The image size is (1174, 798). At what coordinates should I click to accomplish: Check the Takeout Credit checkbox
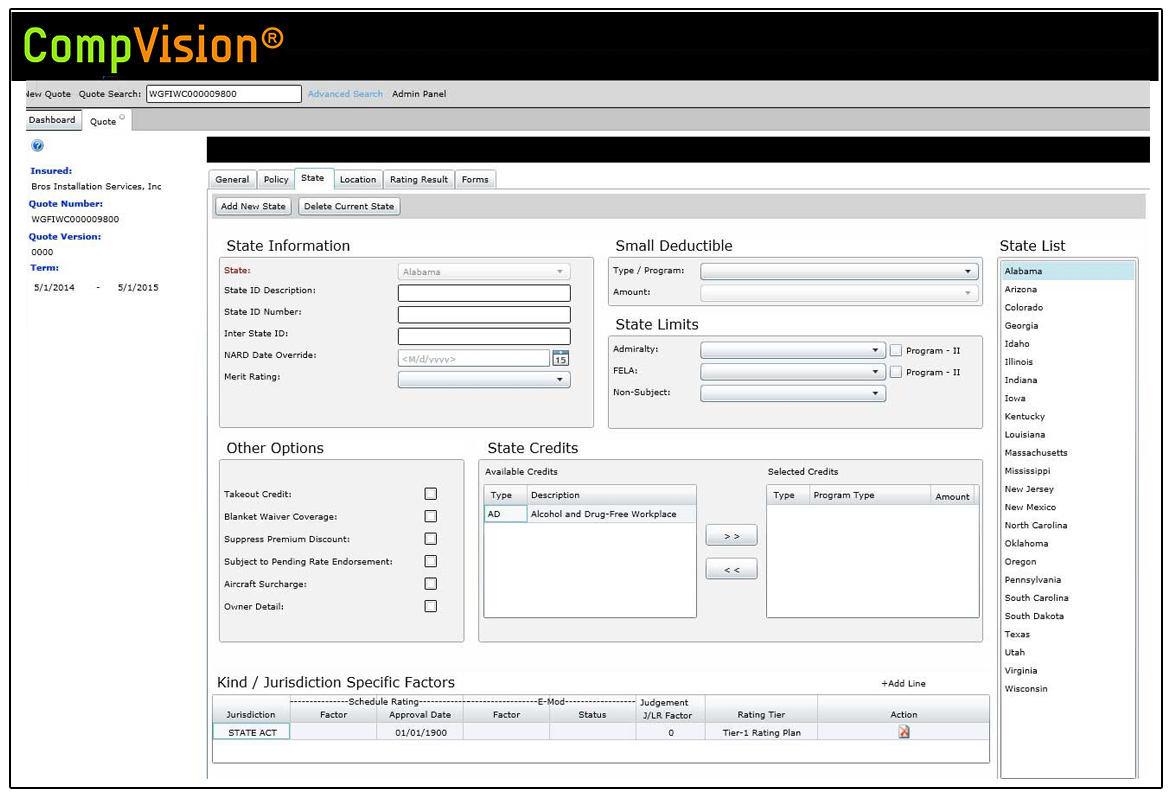click(431, 494)
